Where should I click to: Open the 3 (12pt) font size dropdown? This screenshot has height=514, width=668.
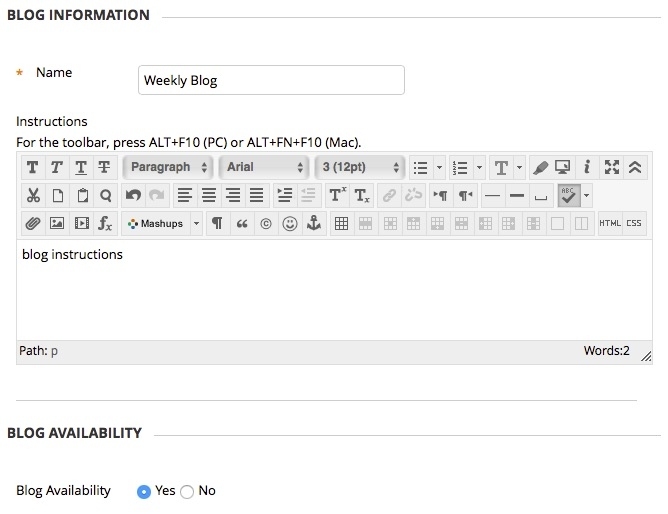click(360, 167)
